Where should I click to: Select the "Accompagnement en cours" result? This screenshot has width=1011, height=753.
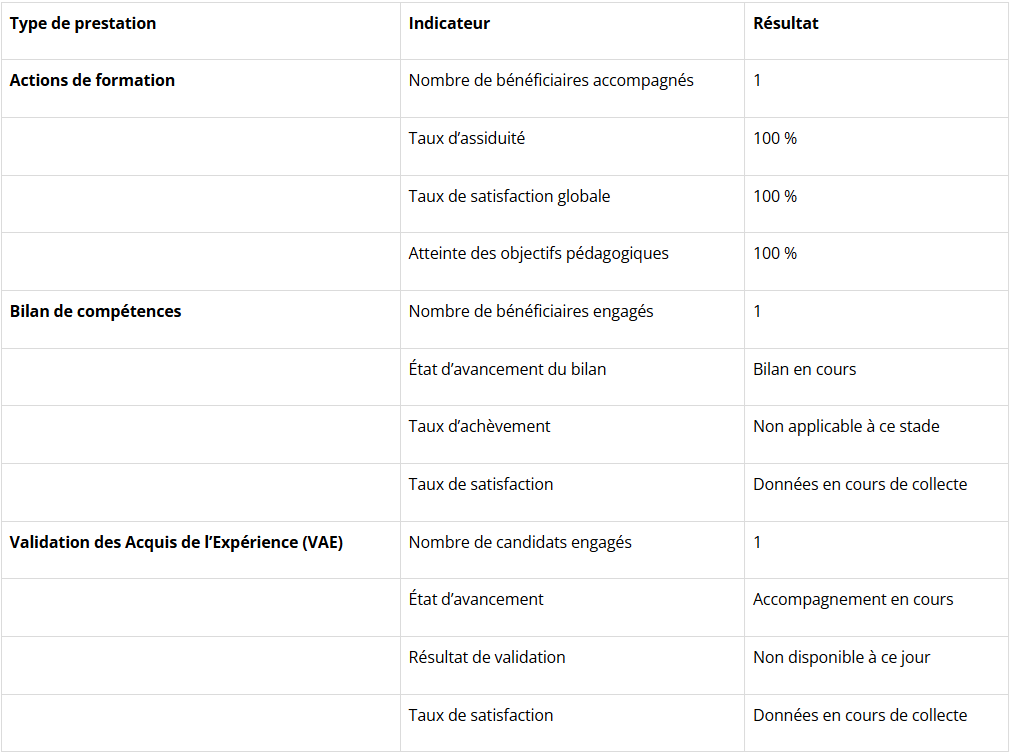tap(853, 599)
